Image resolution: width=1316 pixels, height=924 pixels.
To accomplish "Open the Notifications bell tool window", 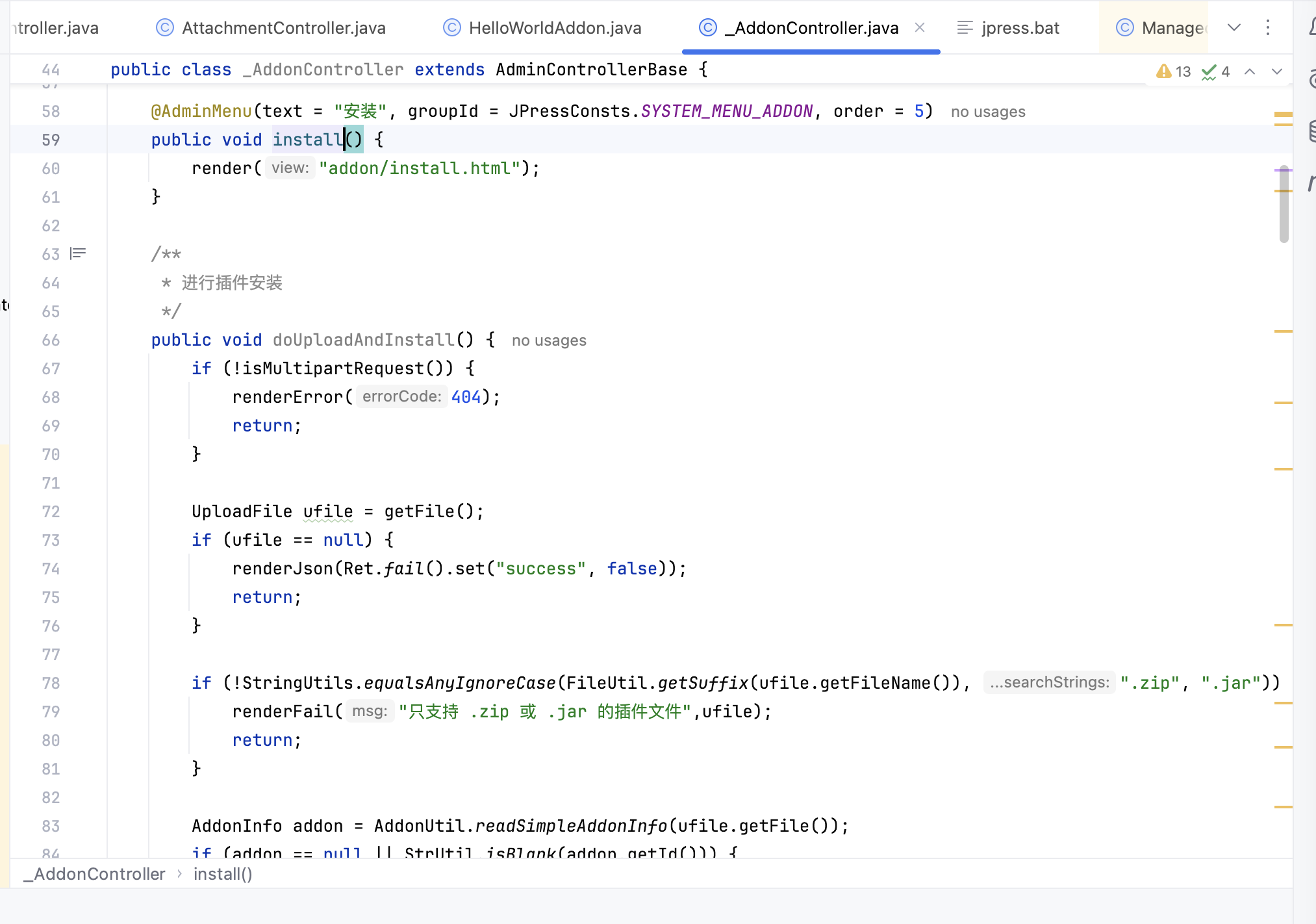I will [1312, 27].
